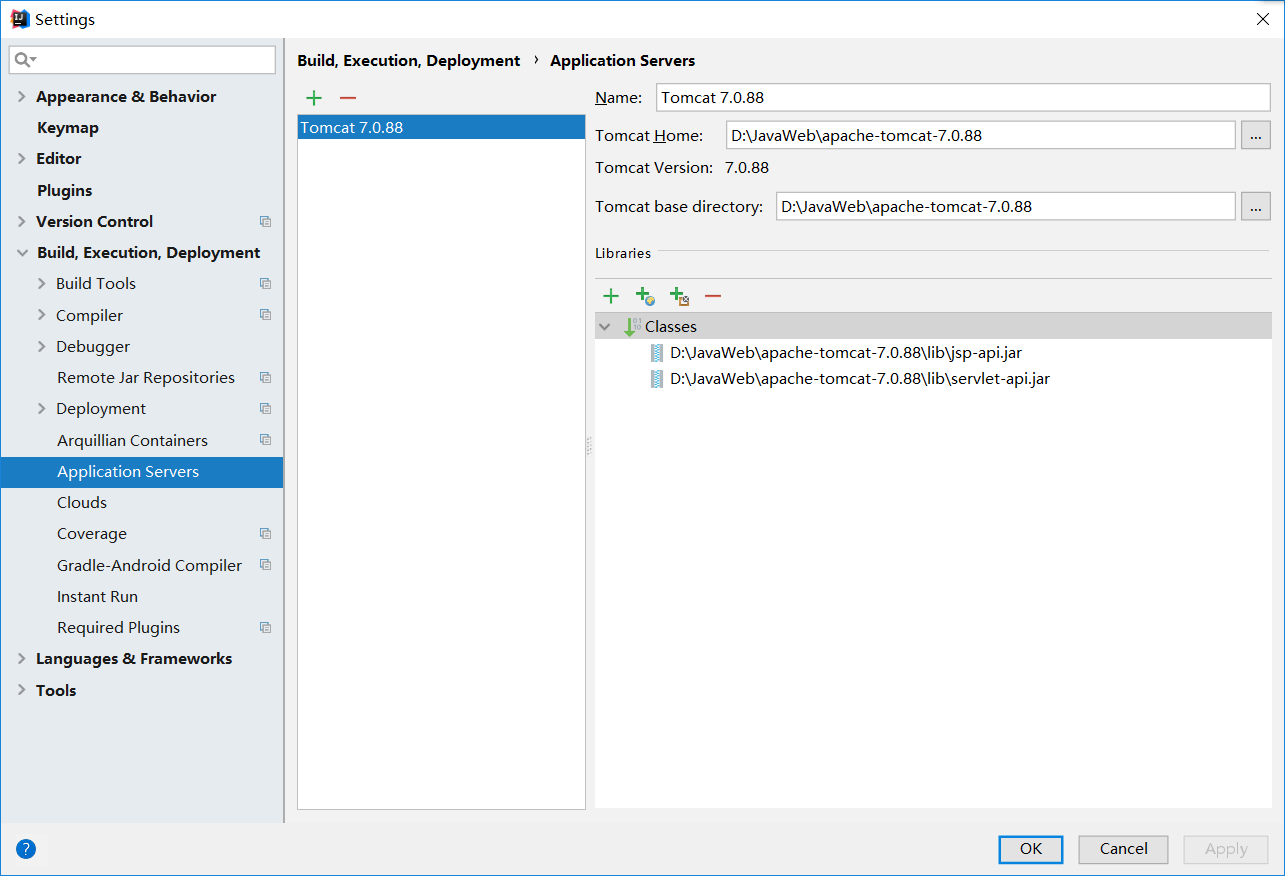Expand the Build Tools node

point(42,284)
